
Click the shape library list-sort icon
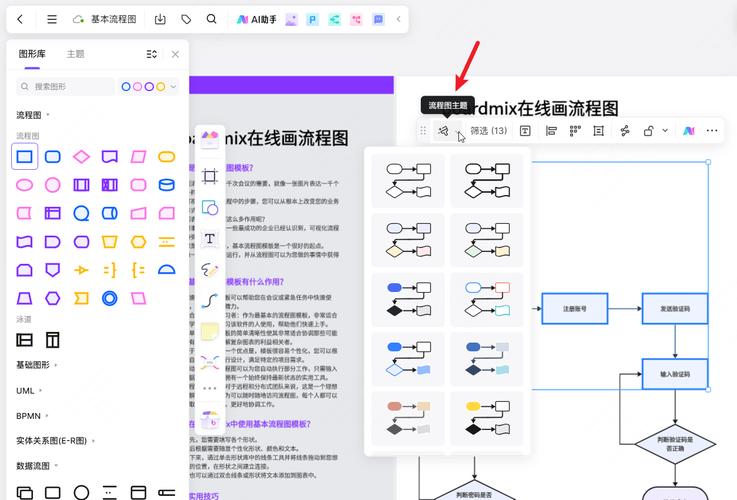click(x=151, y=54)
